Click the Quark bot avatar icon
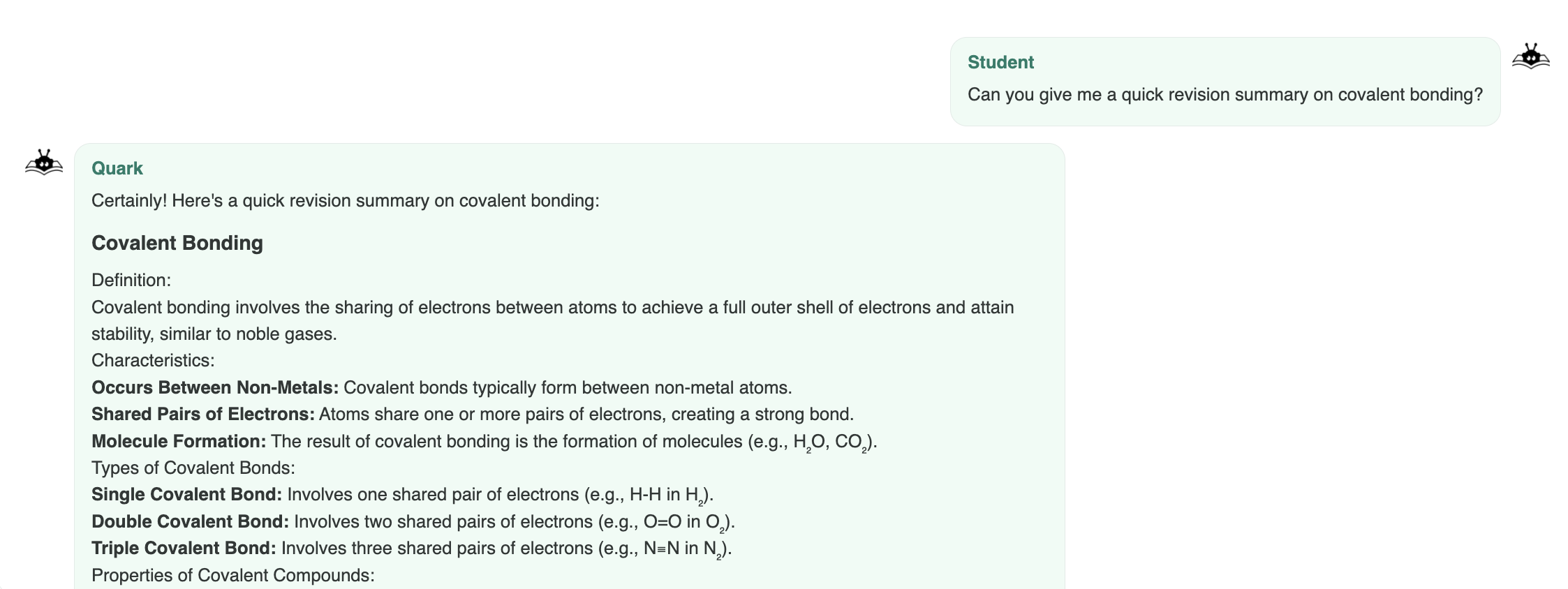 pyautogui.click(x=44, y=163)
